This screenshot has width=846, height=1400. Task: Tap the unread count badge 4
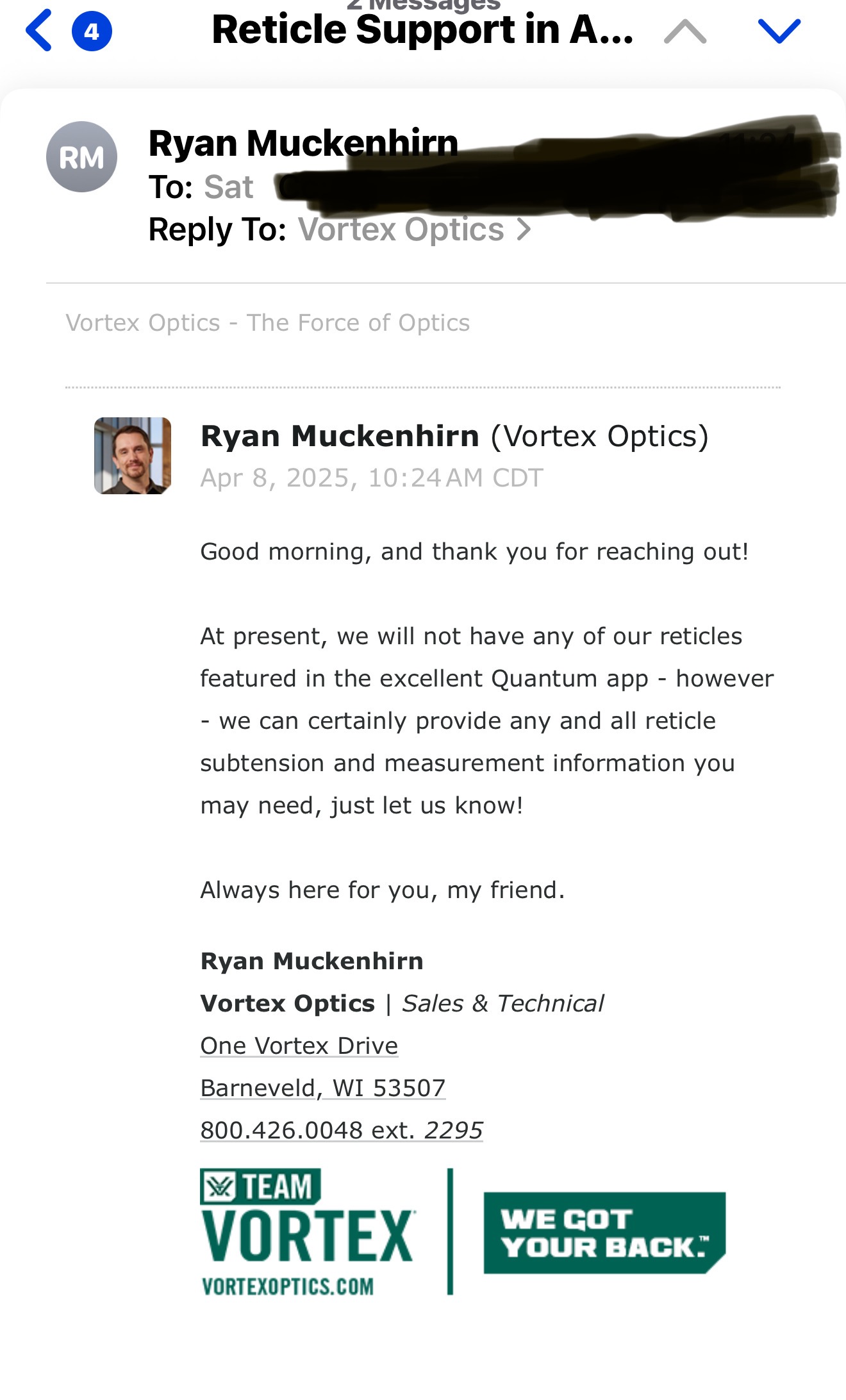click(x=92, y=31)
